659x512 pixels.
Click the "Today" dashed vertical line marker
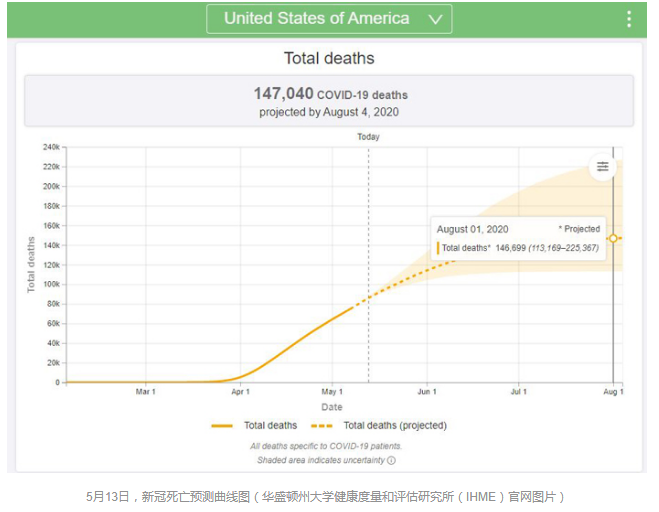pos(368,137)
